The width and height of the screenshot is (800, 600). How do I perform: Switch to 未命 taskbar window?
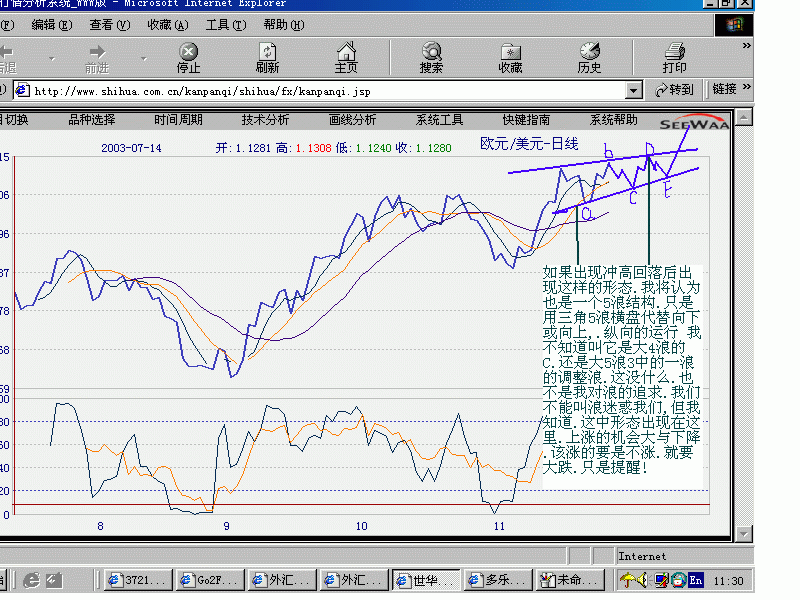click(570, 580)
